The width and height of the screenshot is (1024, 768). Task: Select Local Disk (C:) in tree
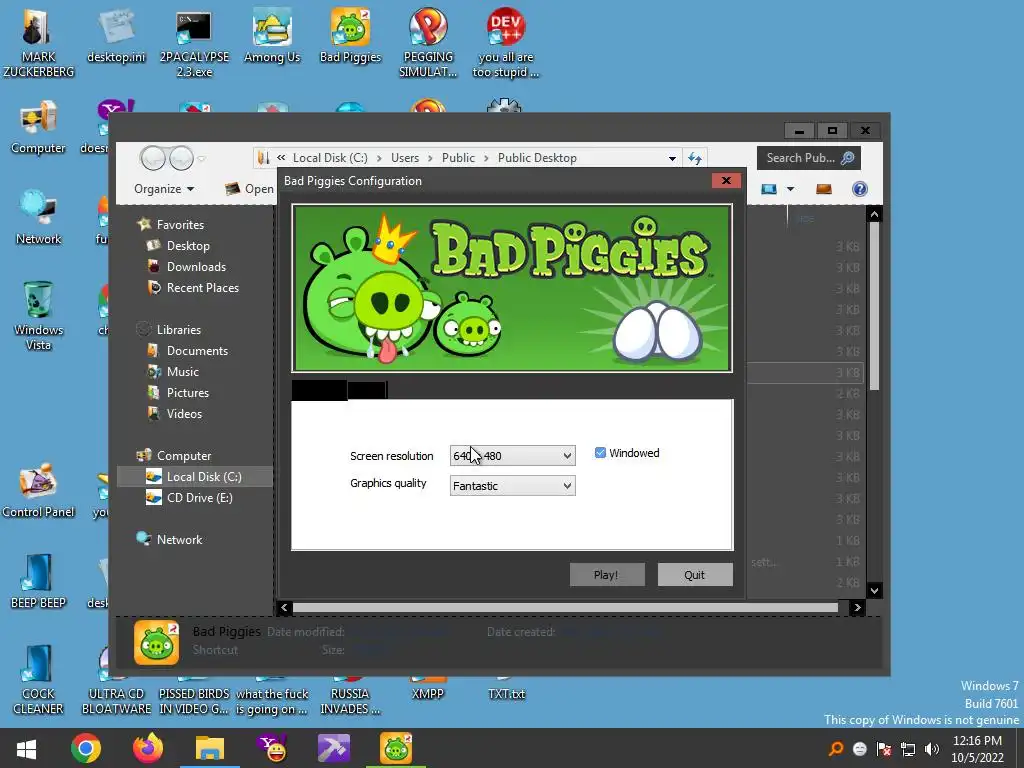tap(195, 477)
